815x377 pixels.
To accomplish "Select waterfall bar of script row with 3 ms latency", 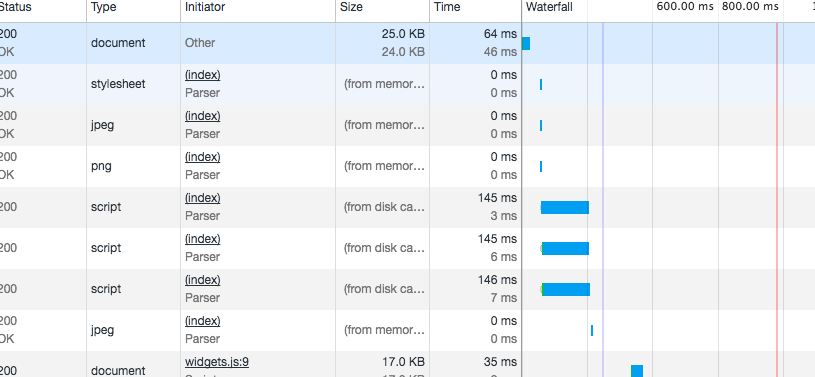I will point(565,207).
